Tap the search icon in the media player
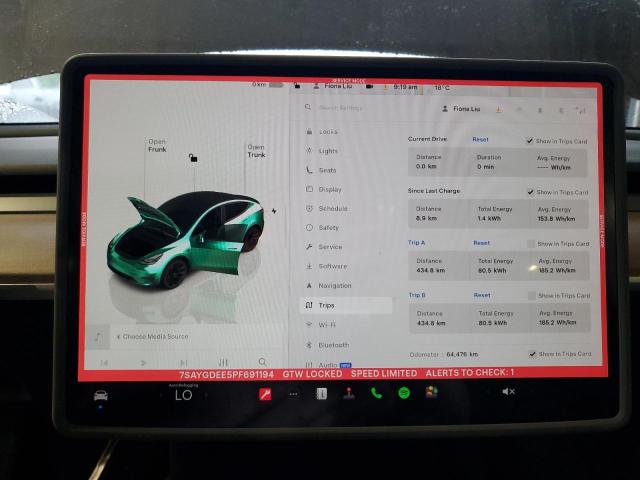The width and height of the screenshot is (640, 480). click(262, 362)
